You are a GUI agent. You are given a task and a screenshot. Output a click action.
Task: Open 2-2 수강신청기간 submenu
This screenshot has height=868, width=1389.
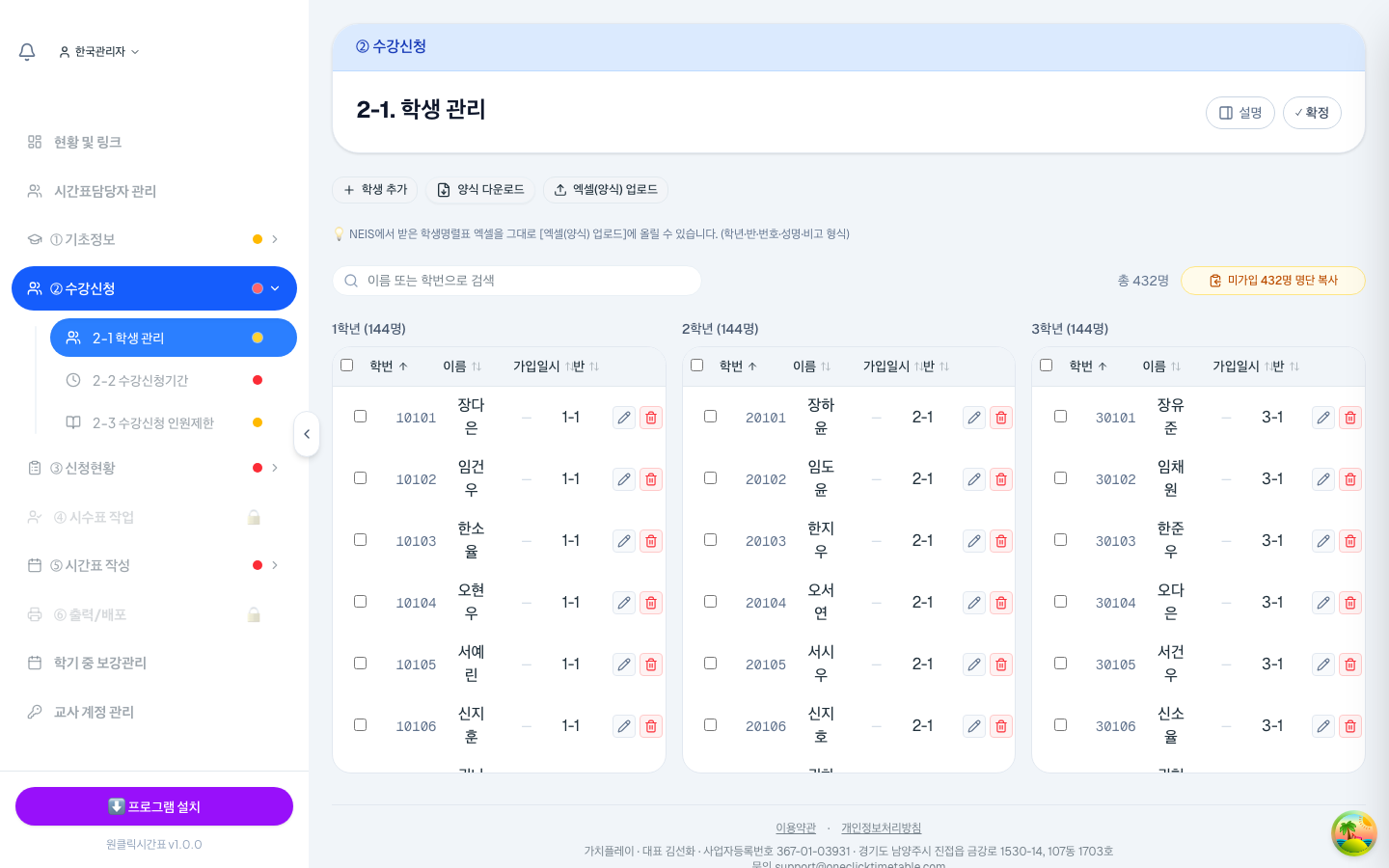(174, 380)
